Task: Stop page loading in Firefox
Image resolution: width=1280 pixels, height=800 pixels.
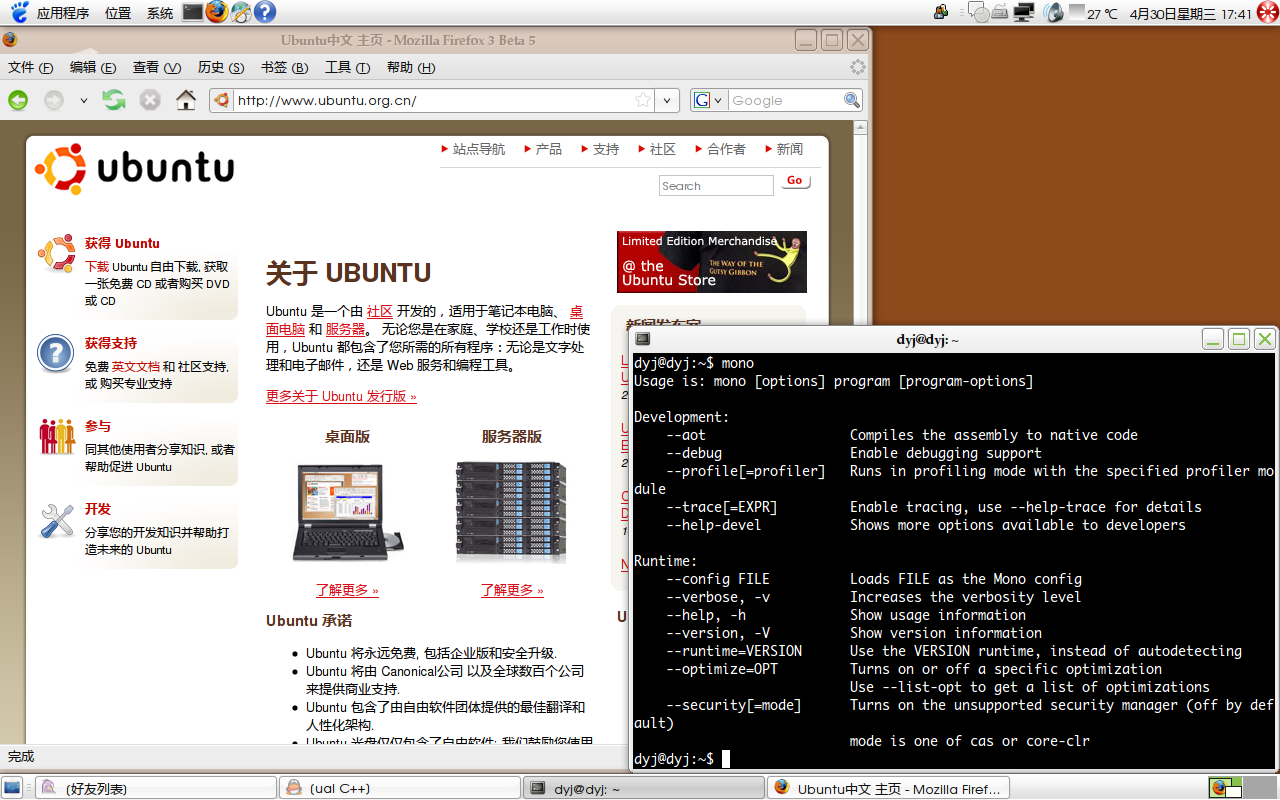Action: point(150,100)
